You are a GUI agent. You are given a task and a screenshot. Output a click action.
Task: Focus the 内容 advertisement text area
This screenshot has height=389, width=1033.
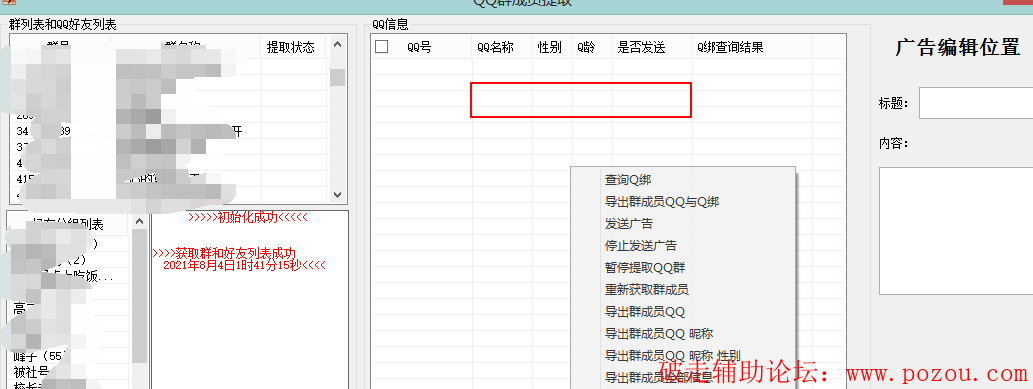[x=956, y=231]
